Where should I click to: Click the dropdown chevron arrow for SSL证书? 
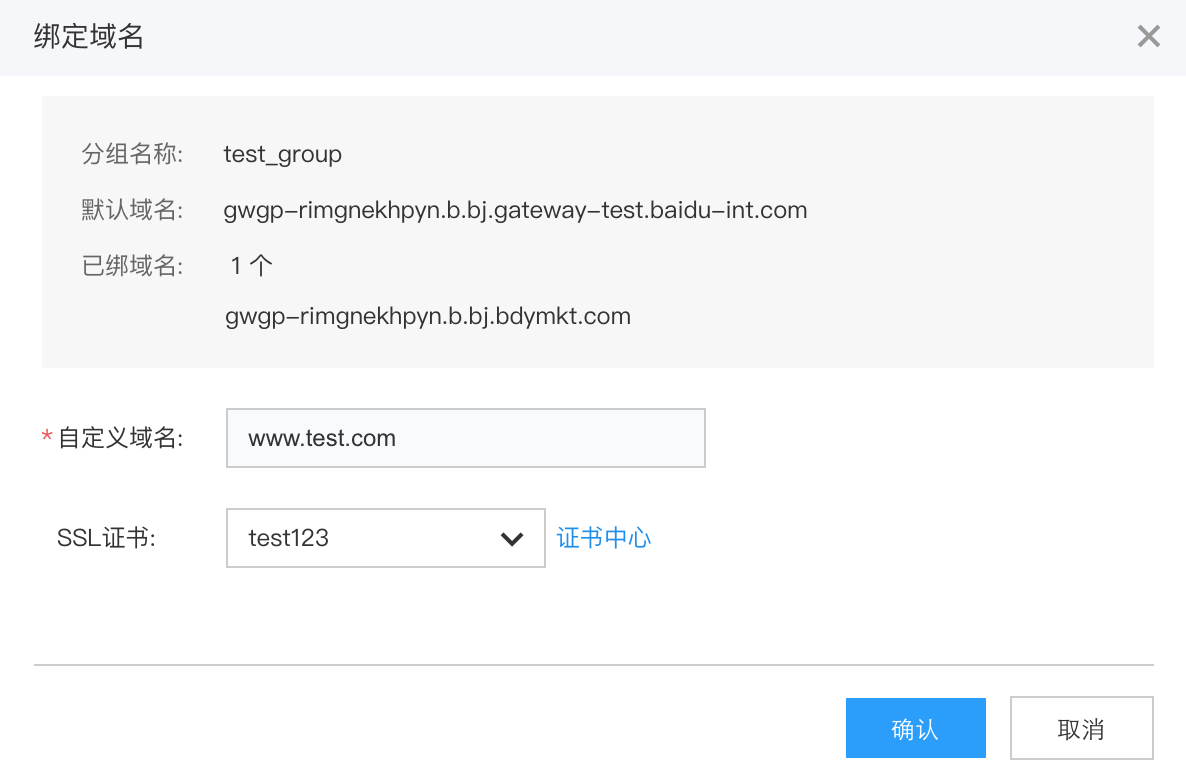click(512, 539)
